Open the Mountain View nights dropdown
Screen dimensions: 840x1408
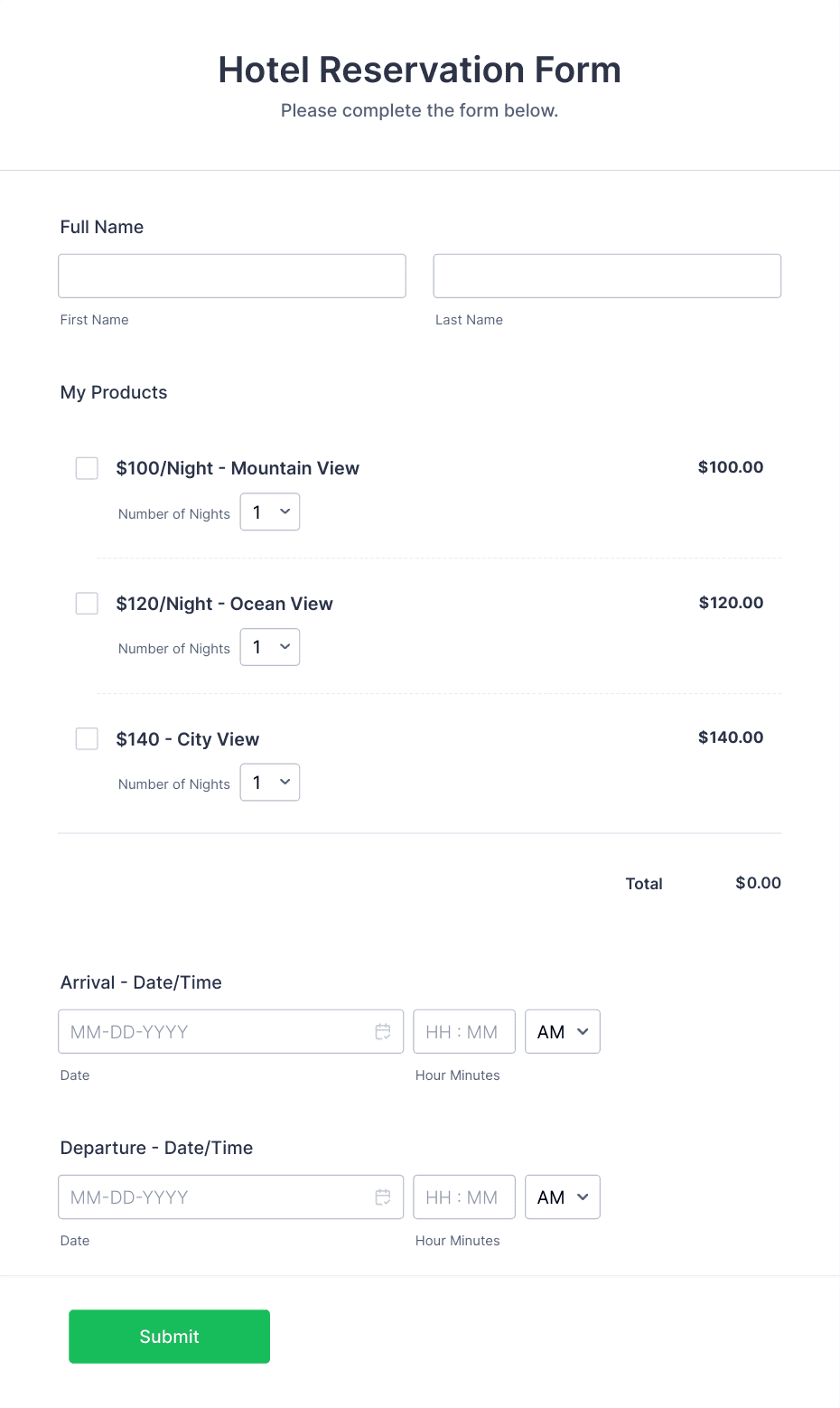(x=269, y=512)
